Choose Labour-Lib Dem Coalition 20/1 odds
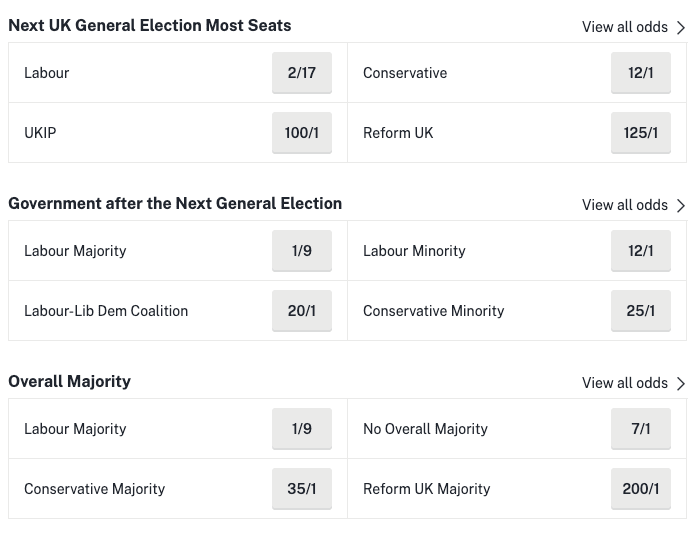This screenshot has width=697, height=533. click(x=301, y=311)
